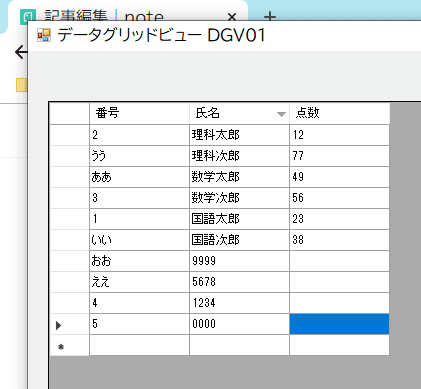Select 番号 cell in 1234 row

139,303
